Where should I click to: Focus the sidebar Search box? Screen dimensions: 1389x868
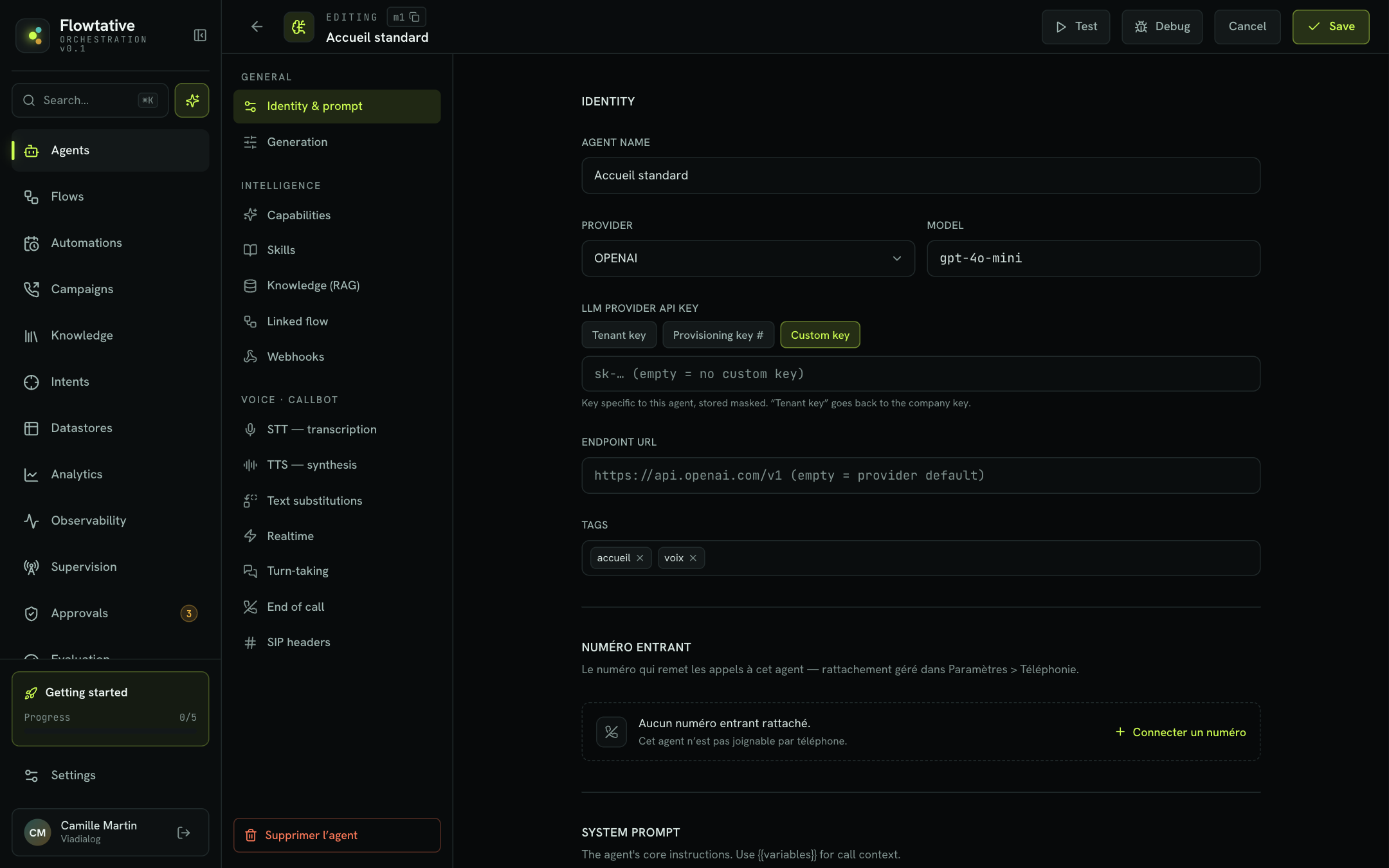(x=90, y=100)
